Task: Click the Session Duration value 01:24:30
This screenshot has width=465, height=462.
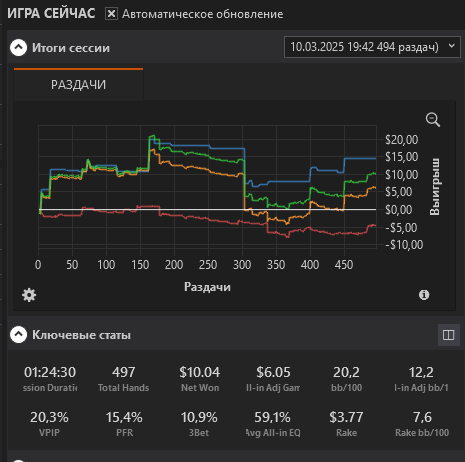Action: 50,372
